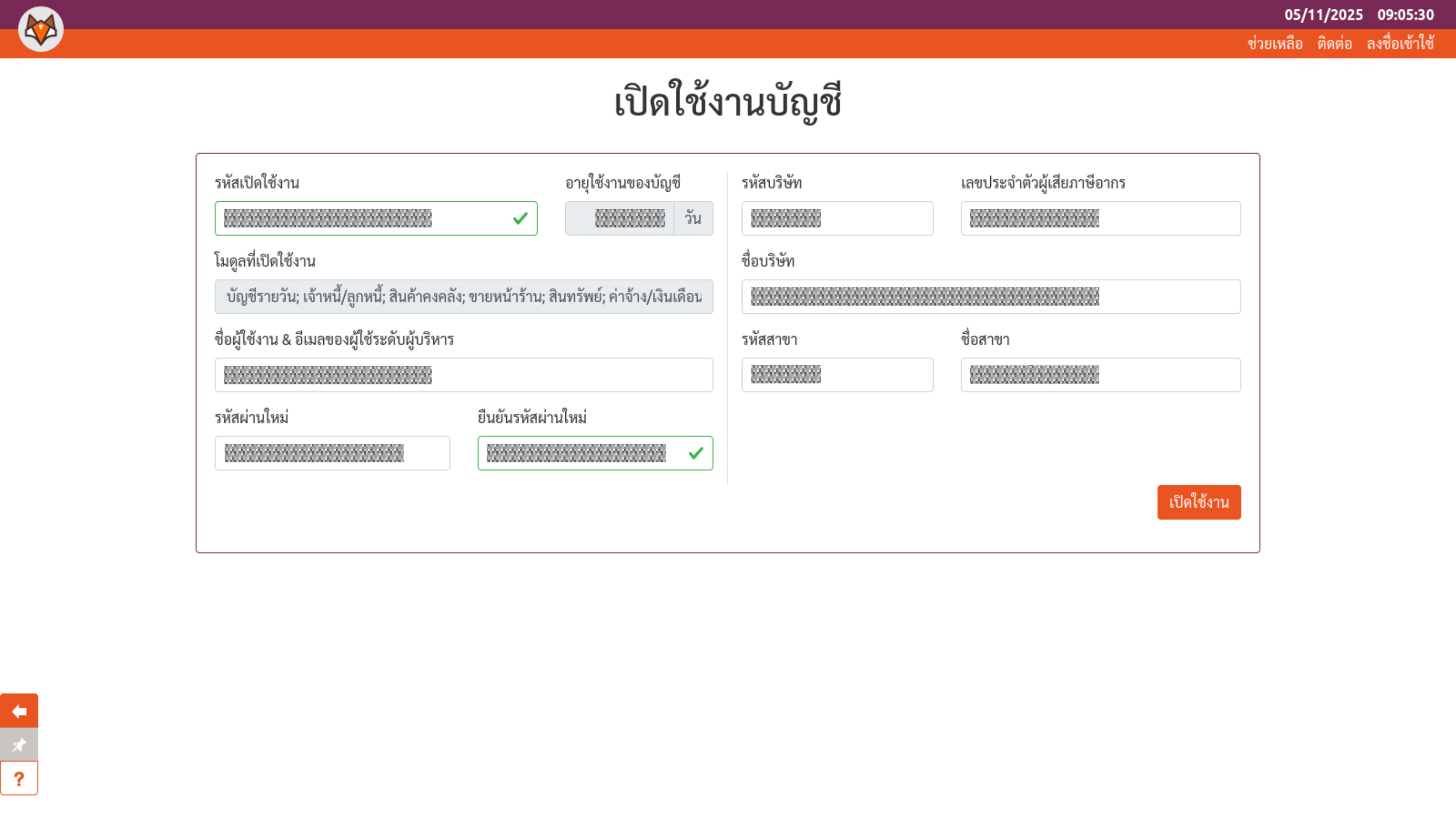Click the รหัสผ่านใหม่ password field
Image resolution: width=1456 pixels, height=819 pixels.
coord(332,453)
